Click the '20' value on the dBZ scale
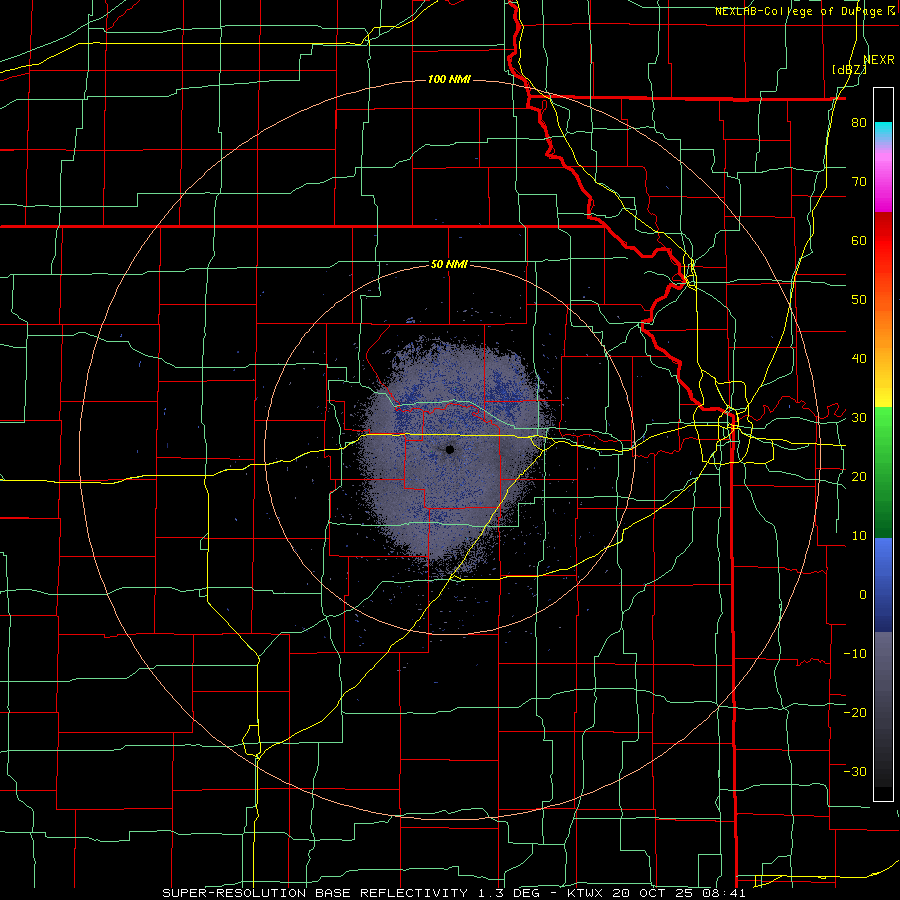 coord(859,476)
